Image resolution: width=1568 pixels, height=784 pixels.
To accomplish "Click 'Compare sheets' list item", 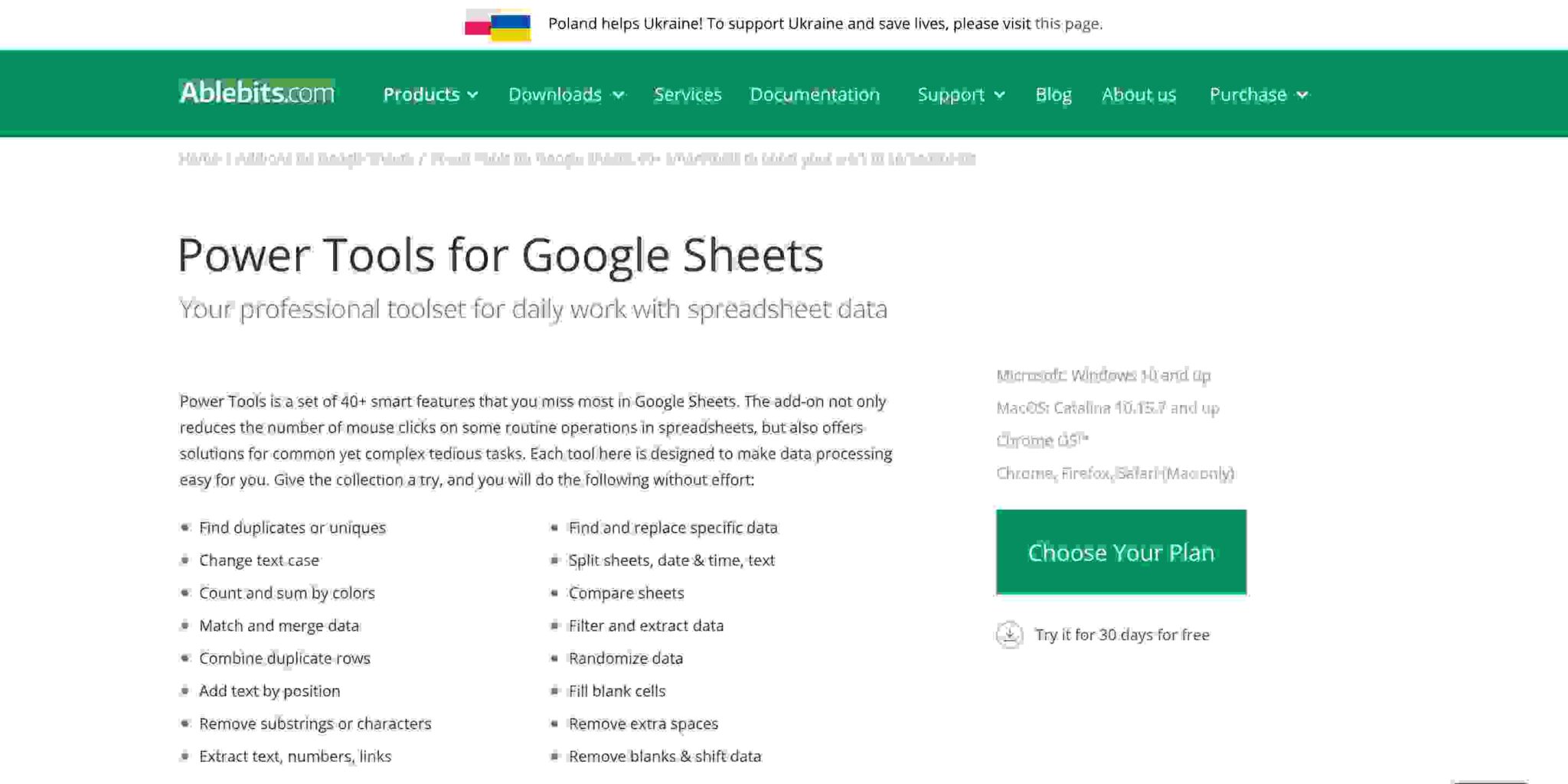I will pyautogui.click(x=626, y=593).
